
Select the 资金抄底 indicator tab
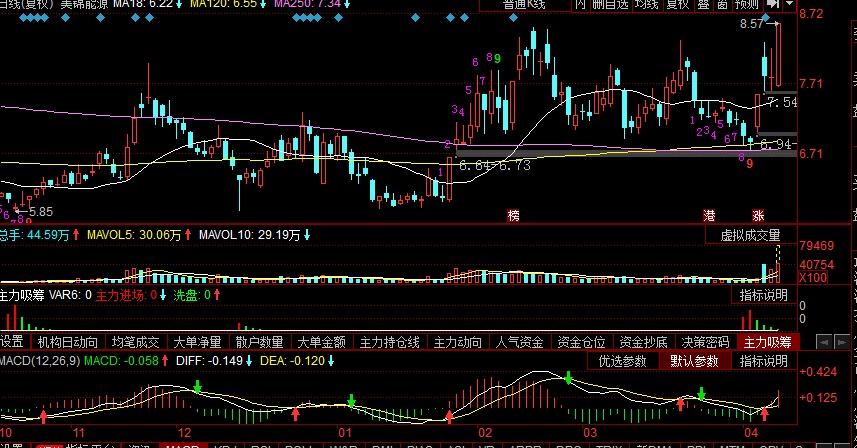[642, 342]
